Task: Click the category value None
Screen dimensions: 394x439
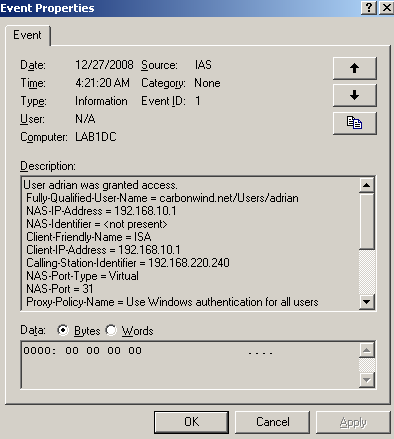Action: [x=207, y=83]
